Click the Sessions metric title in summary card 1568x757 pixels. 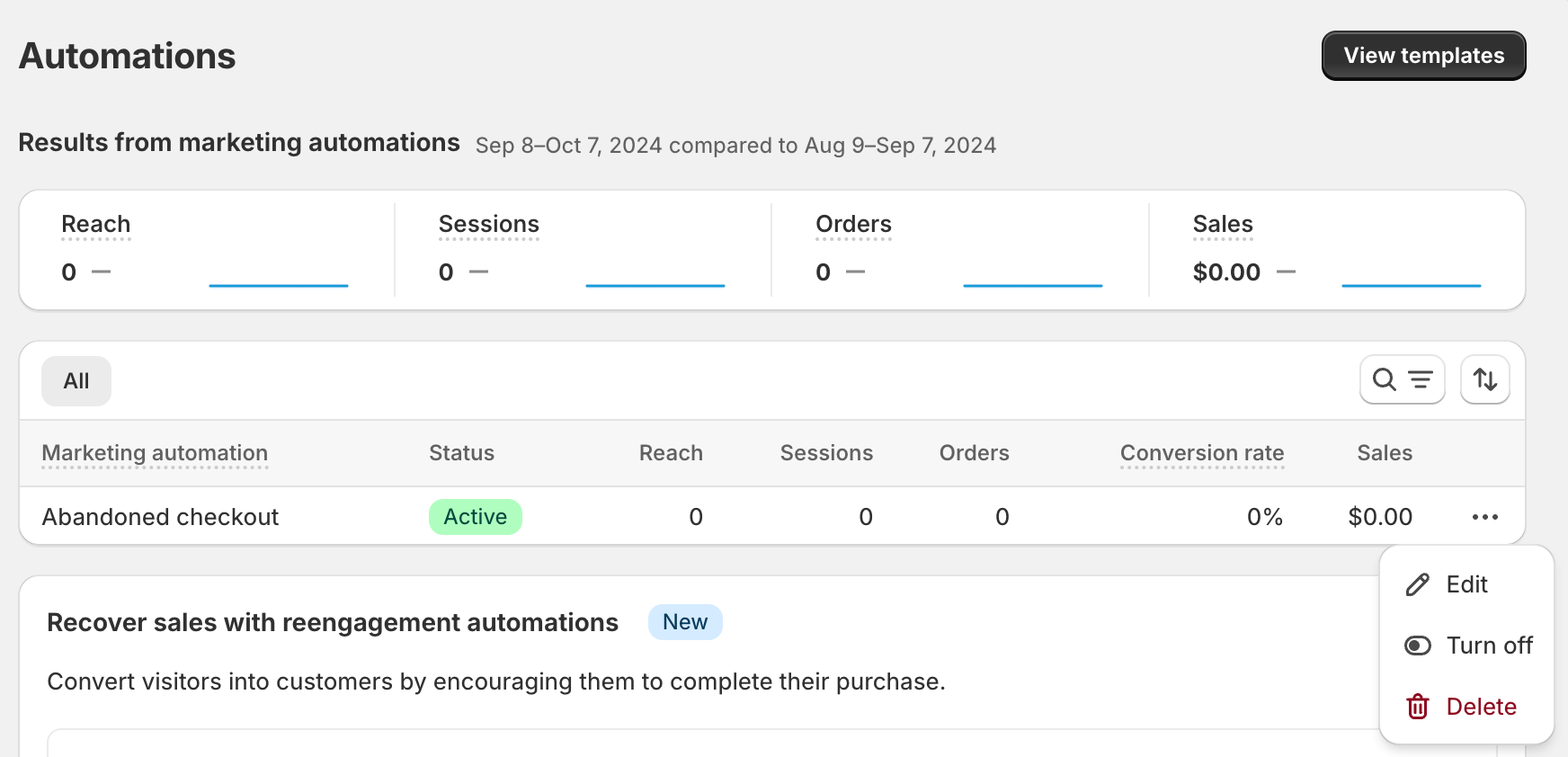[x=488, y=224]
